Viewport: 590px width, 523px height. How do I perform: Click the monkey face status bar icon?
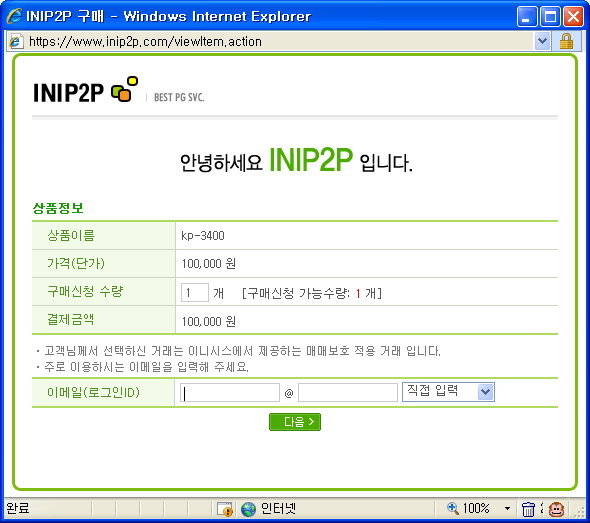tap(556, 509)
